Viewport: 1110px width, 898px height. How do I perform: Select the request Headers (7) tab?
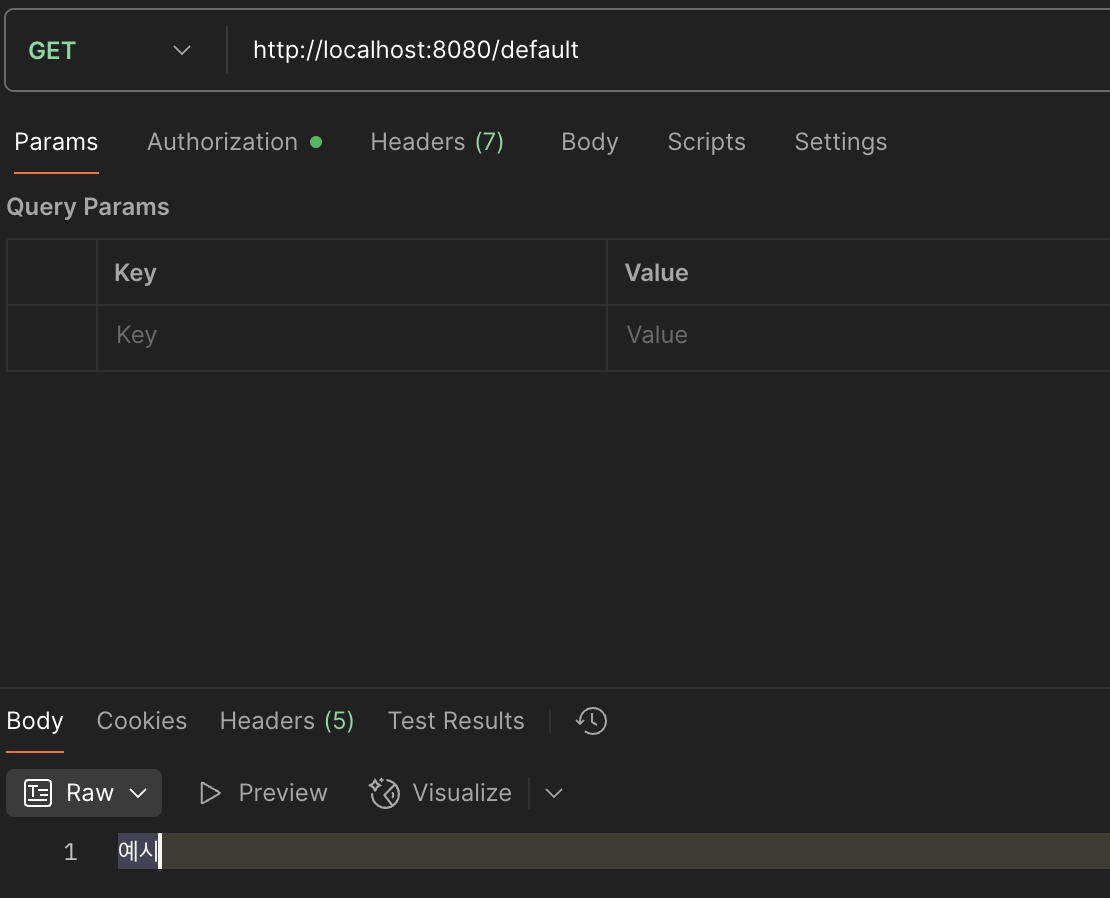[x=437, y=142]
